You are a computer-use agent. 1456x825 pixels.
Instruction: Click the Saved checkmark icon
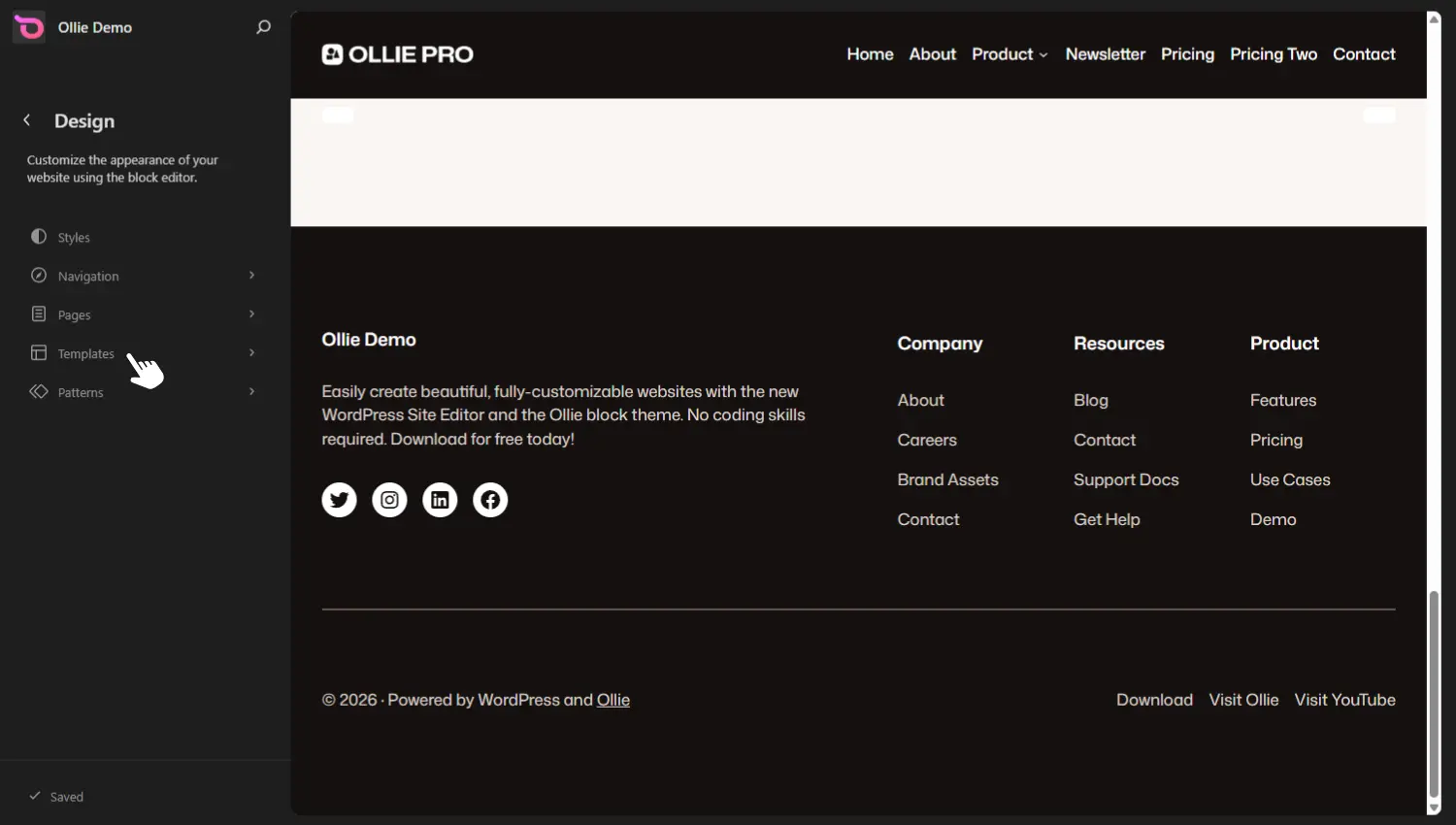coord(35,796)
